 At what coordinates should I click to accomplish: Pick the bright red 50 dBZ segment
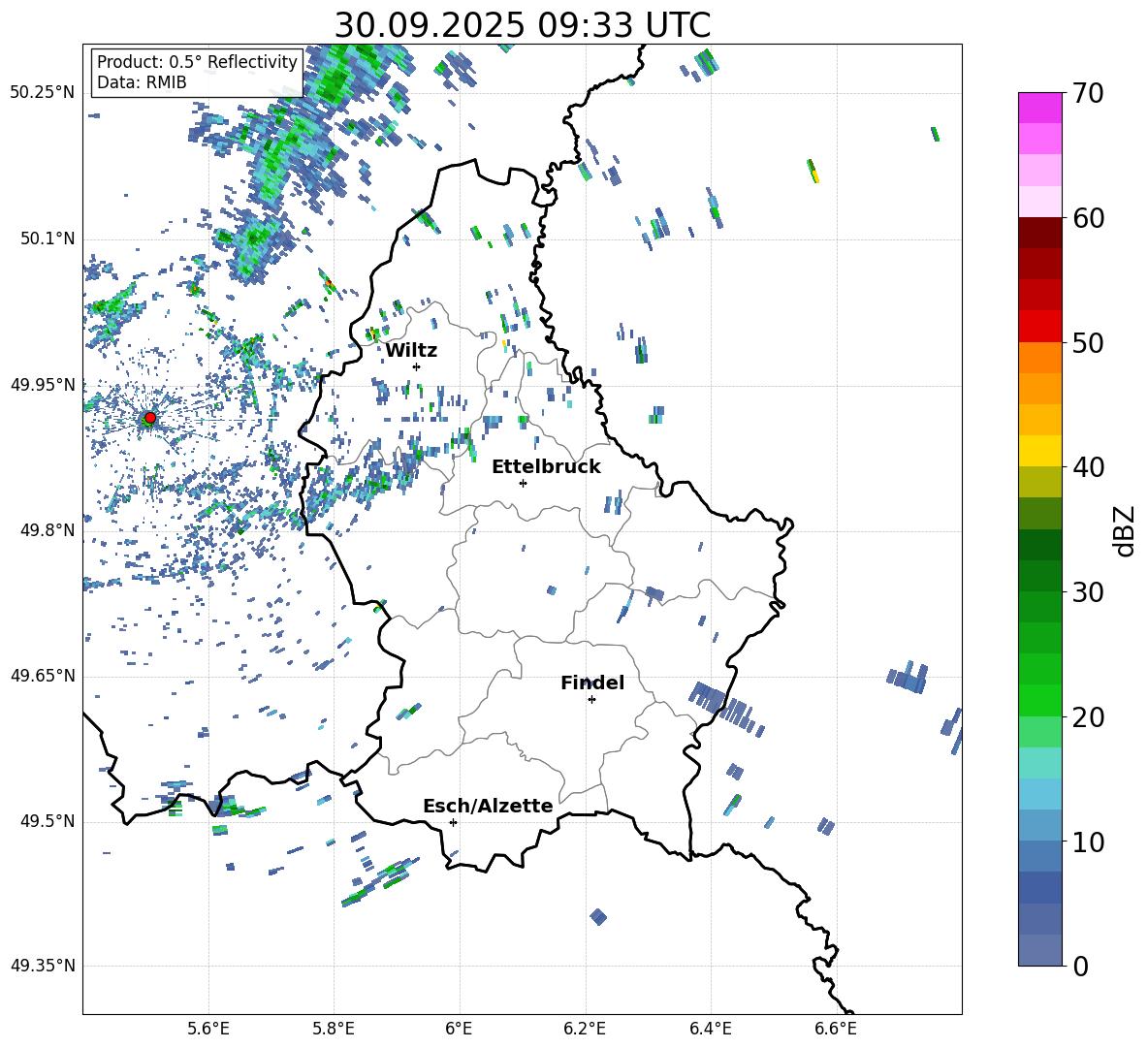1039,327
